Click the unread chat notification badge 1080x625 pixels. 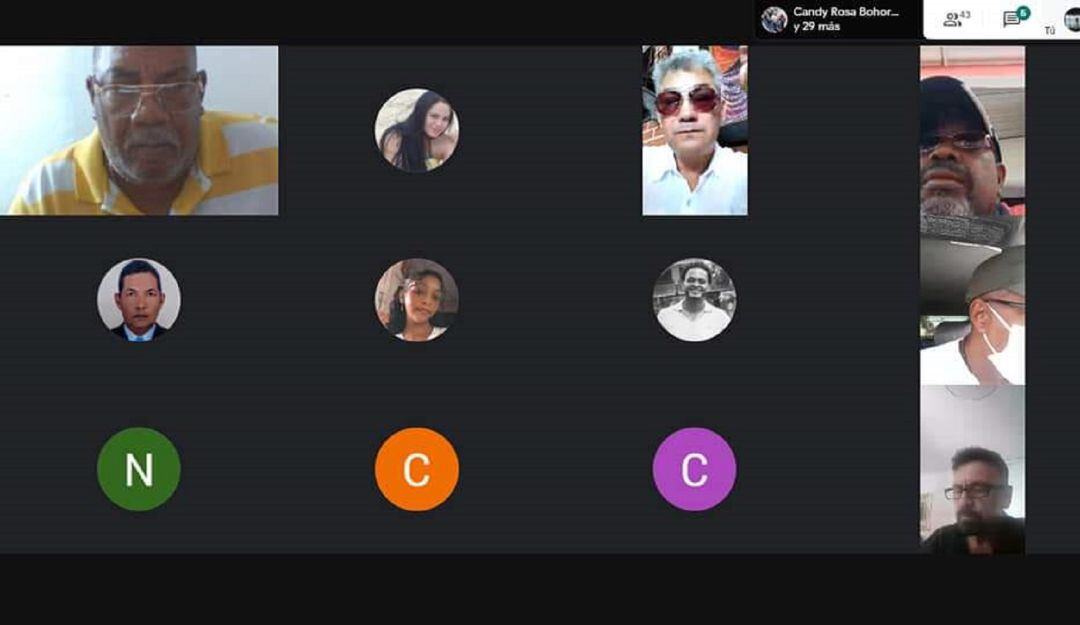[x=1024, y=12]
